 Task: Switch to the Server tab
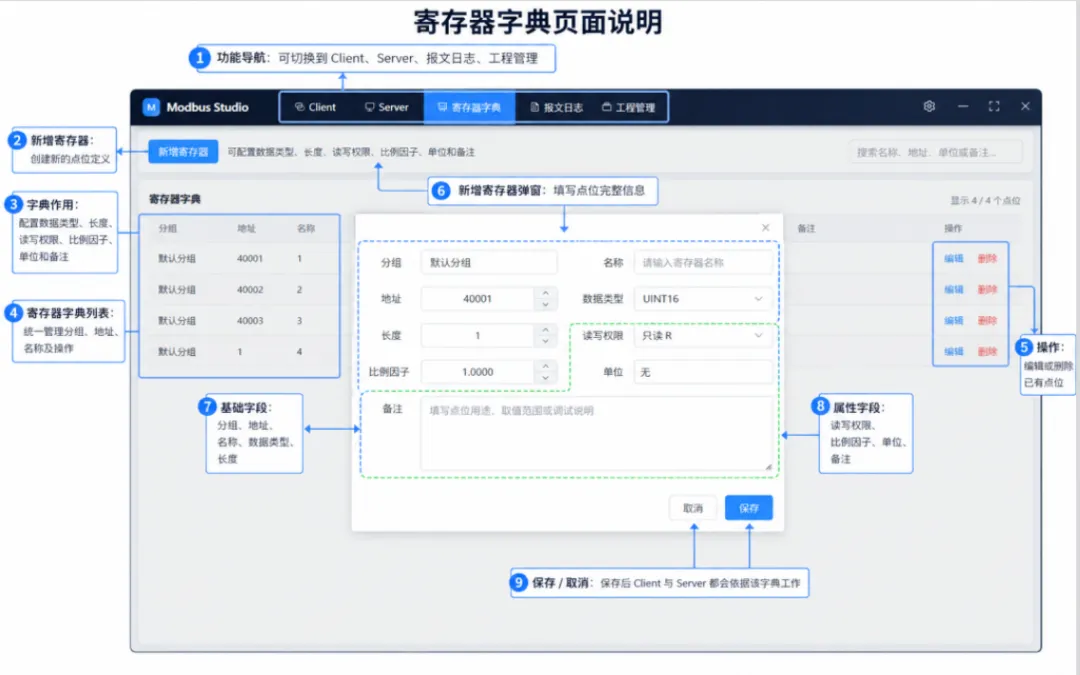coord(386,107)
